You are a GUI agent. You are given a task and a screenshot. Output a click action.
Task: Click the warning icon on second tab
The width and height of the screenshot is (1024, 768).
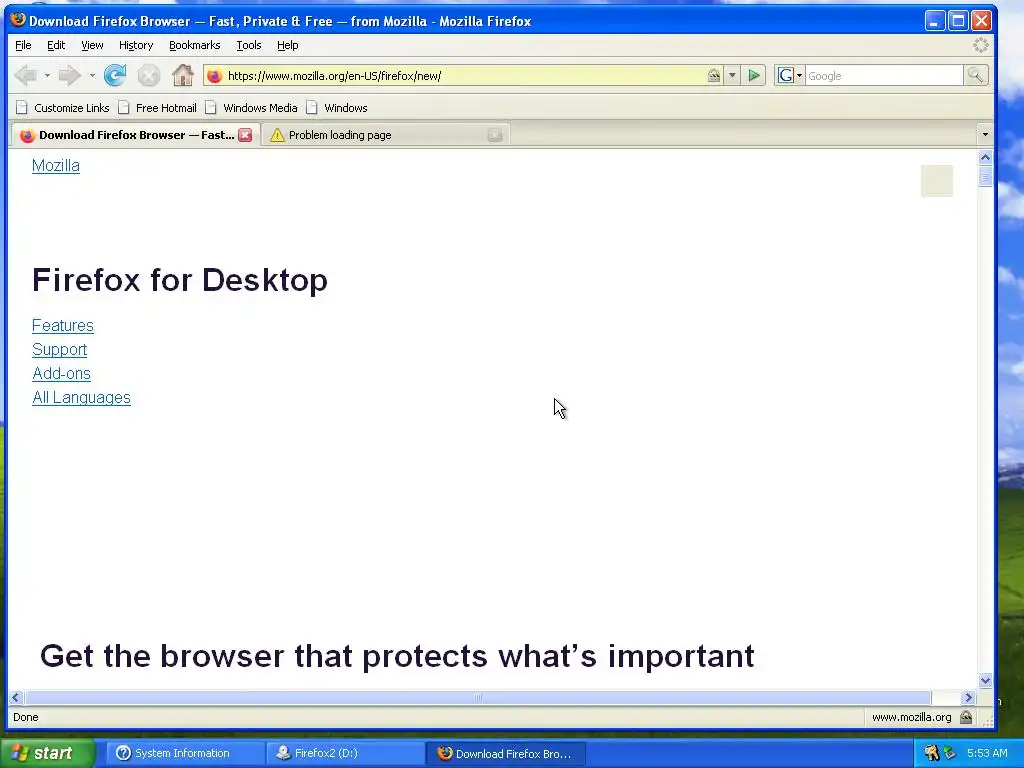[x=277, y=135]
